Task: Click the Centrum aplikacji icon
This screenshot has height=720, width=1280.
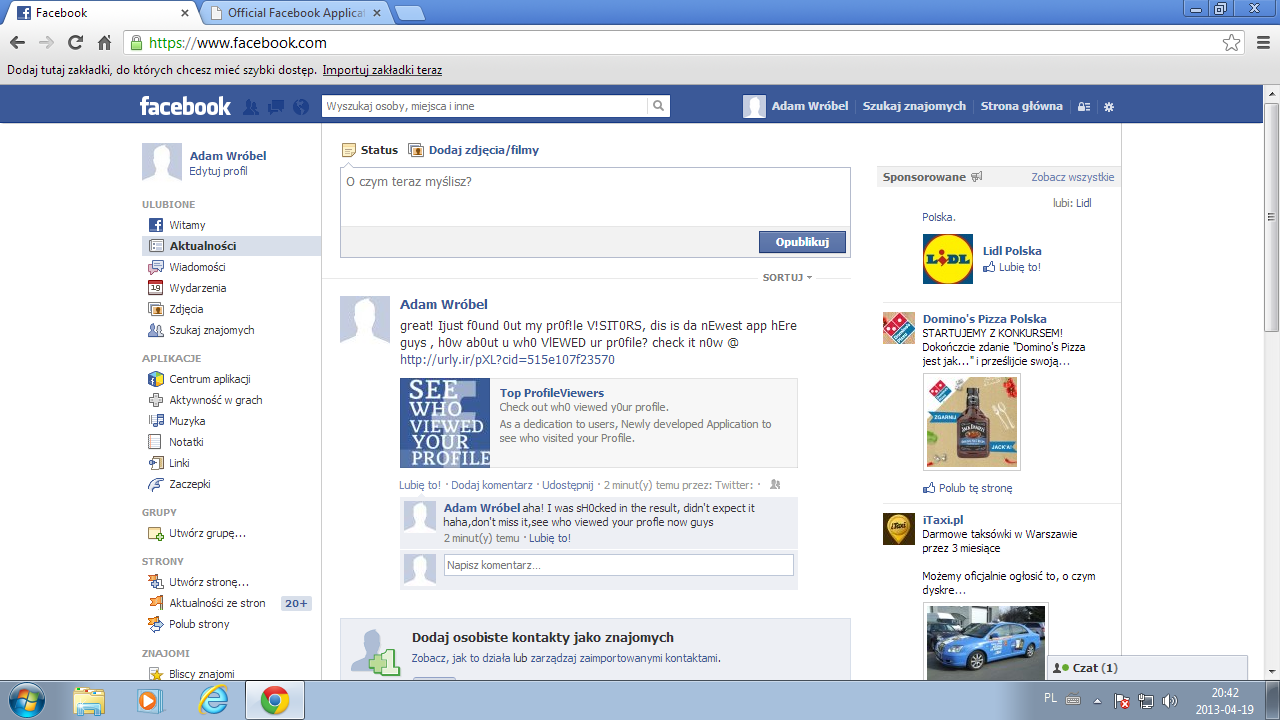Action: 156,379
